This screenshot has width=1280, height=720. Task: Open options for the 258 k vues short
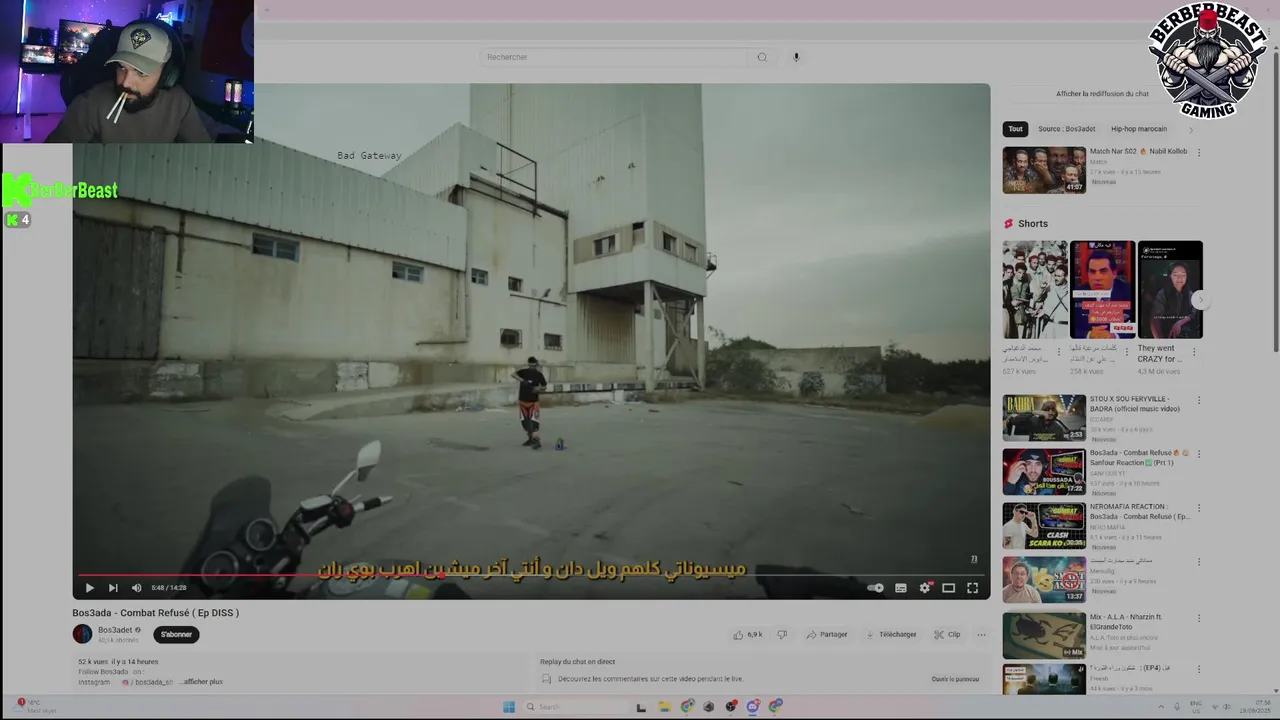[x=1126, y=352]
